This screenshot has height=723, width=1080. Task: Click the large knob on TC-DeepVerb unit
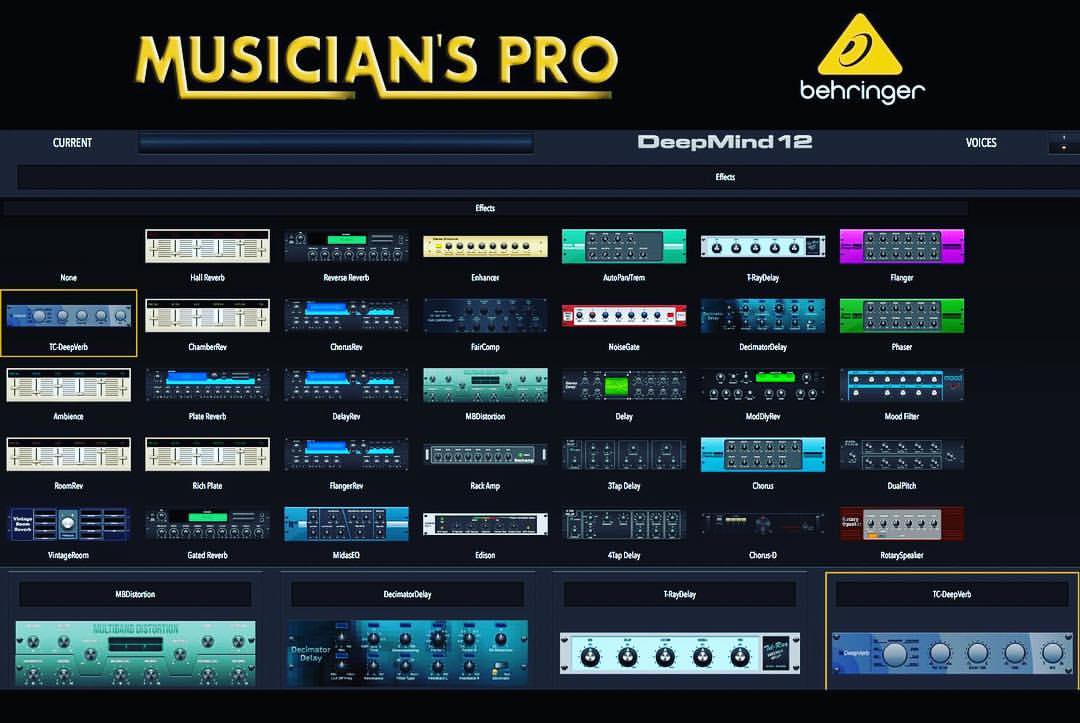click(895, 653)
